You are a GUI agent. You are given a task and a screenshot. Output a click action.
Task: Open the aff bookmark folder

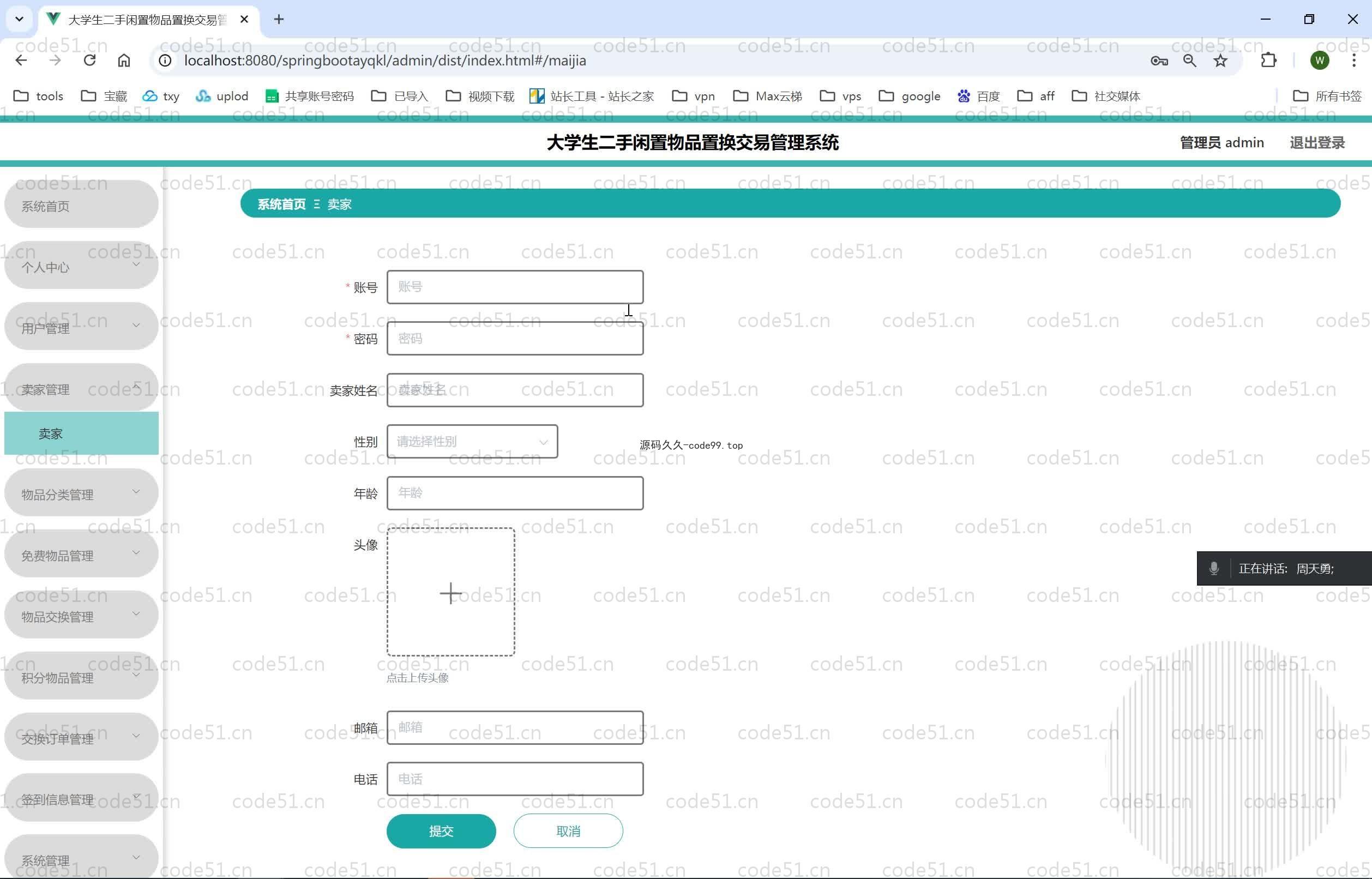tap(1036, 96)
